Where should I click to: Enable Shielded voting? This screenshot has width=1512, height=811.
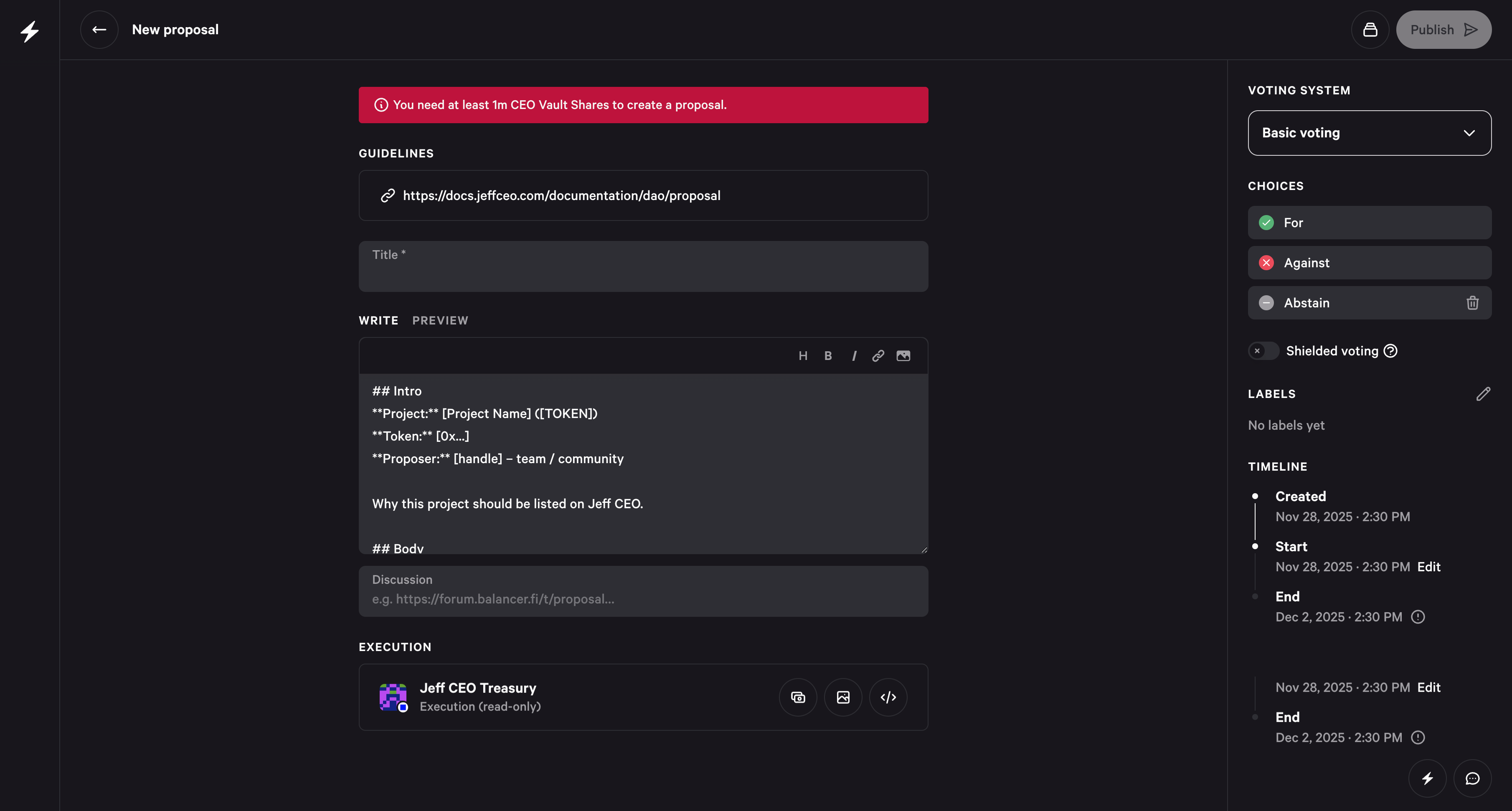(x=1263, y=350)
